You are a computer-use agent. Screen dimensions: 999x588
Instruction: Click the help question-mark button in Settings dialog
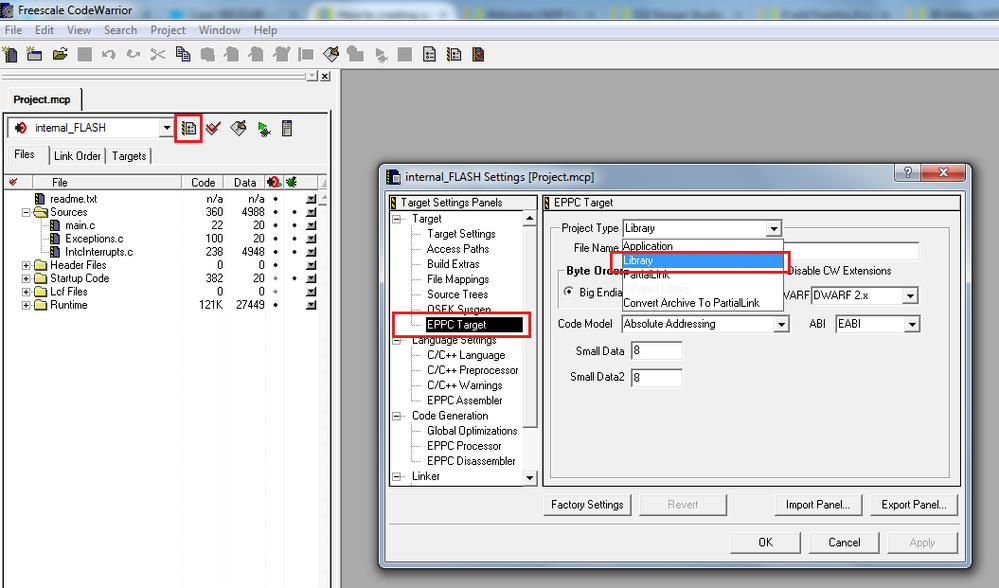pos(907,172)
